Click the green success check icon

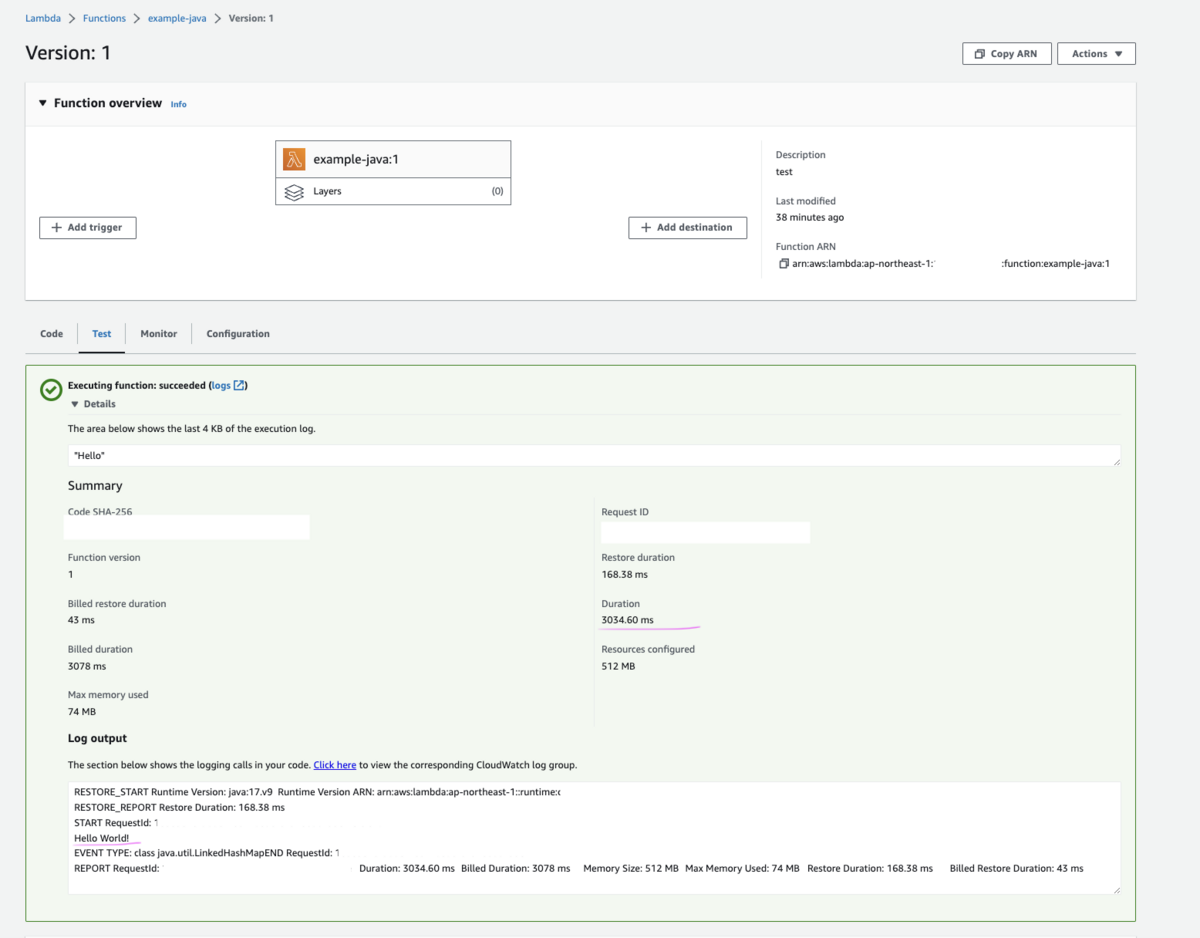pos(51,390)
